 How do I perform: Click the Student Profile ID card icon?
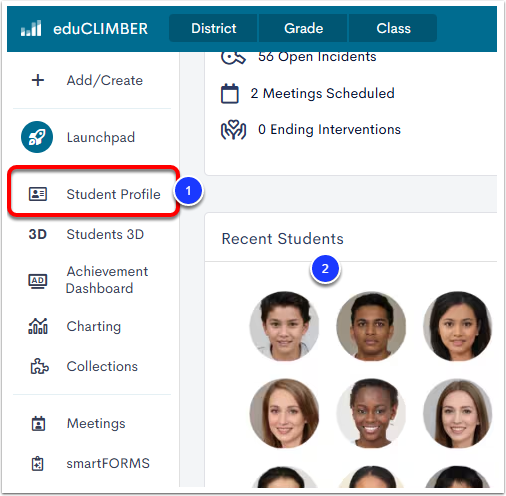pos(38,194)
